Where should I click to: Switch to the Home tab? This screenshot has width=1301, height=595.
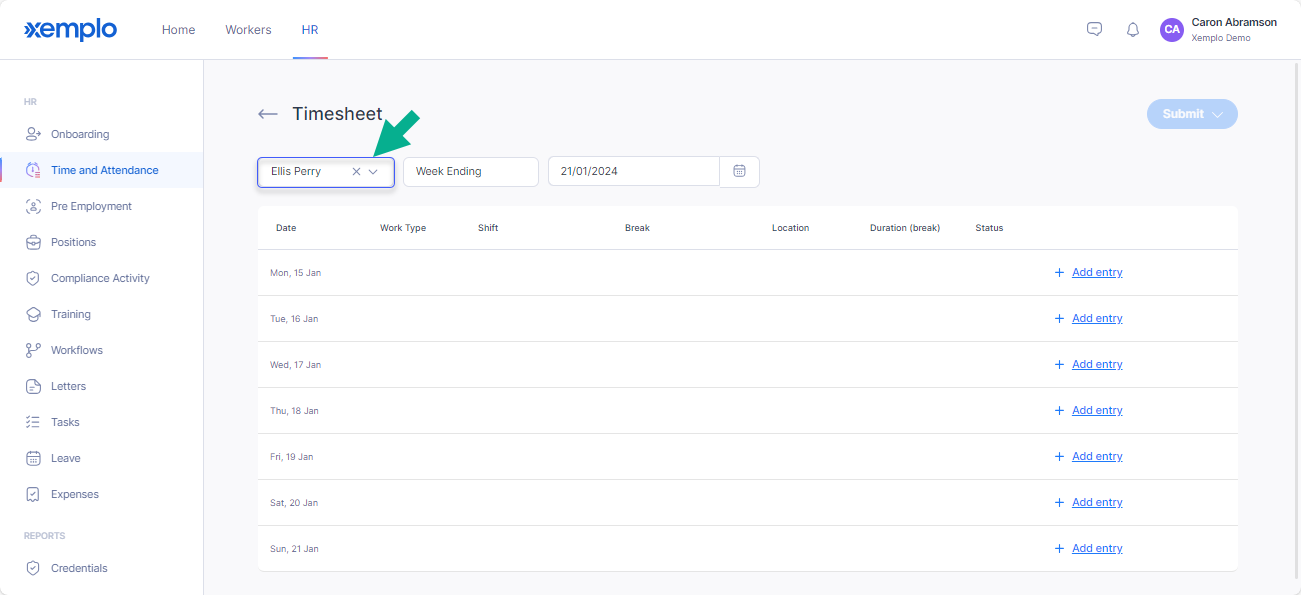179,30
